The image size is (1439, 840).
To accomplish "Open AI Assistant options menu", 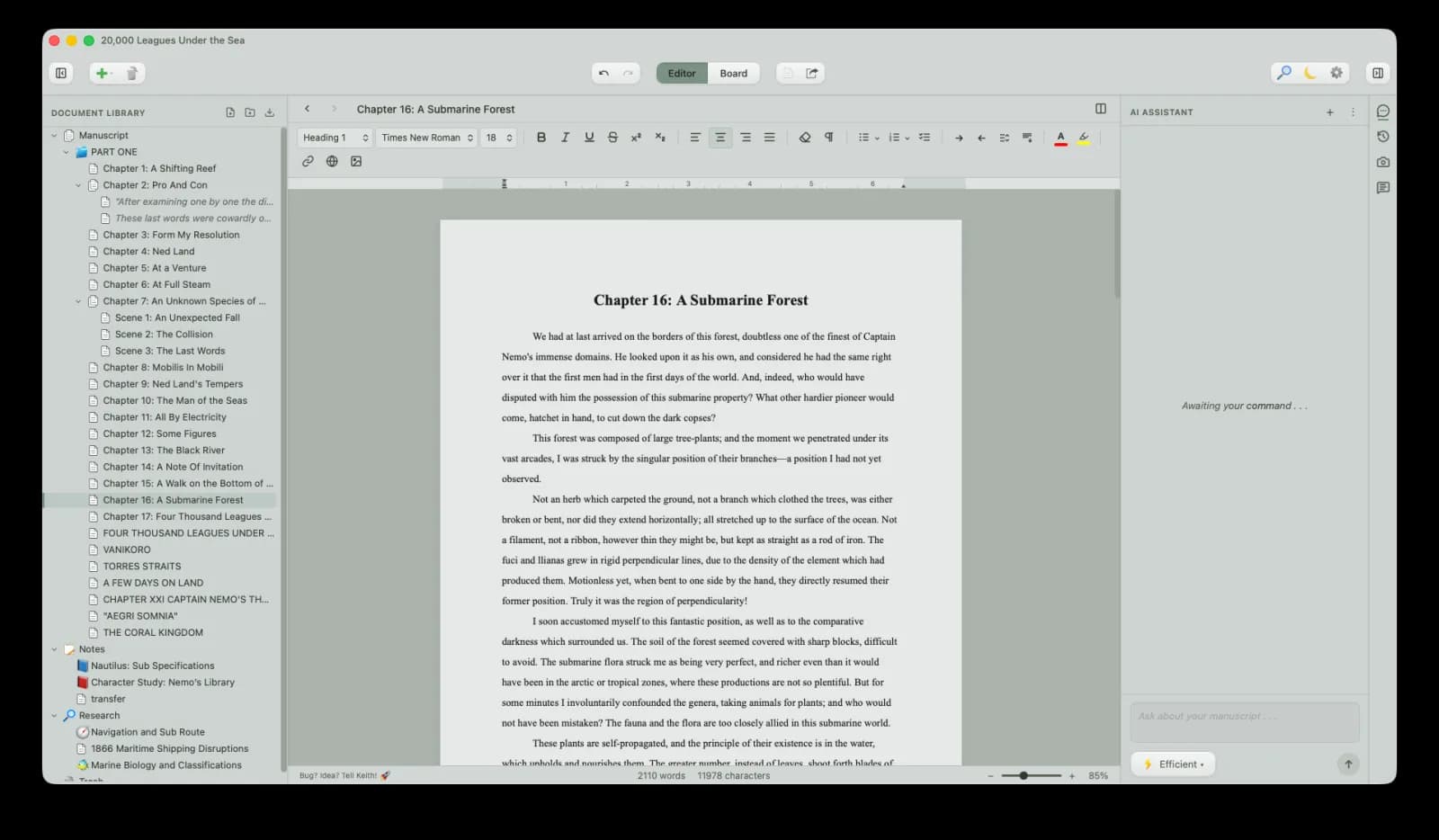I will [x=1353, y=112].
